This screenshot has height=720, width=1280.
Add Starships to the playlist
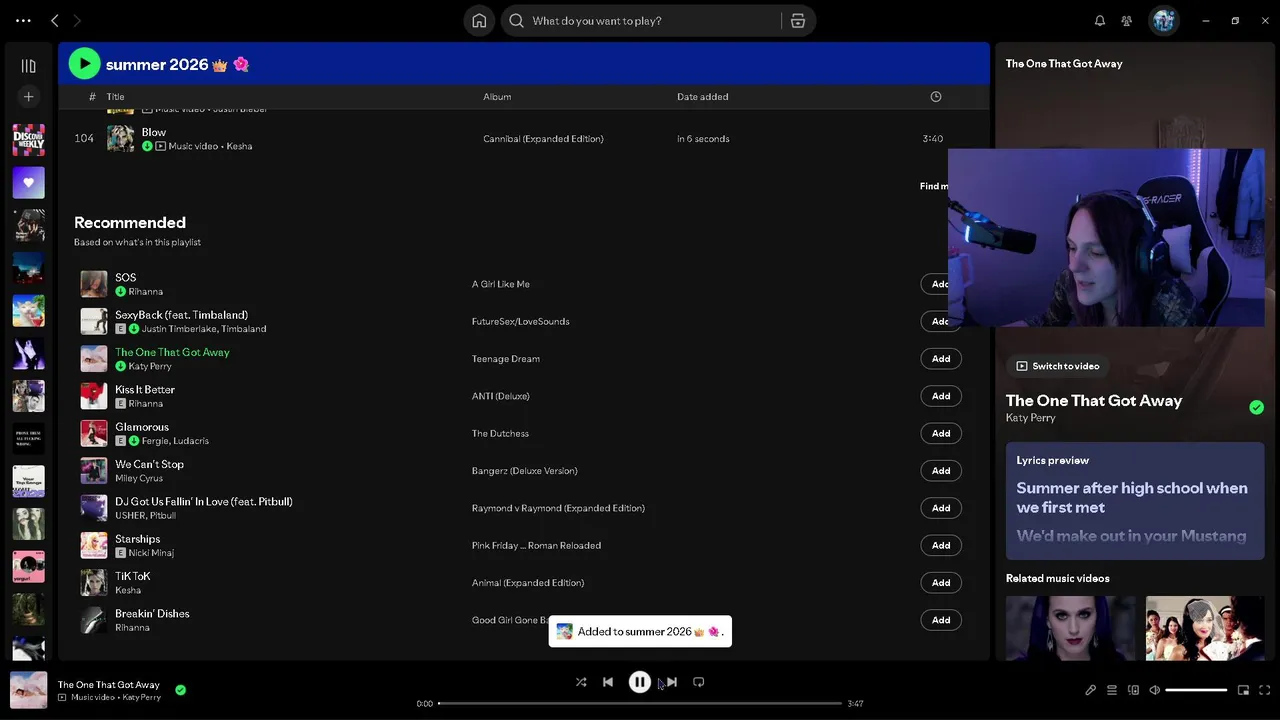(x=940, y=545)
